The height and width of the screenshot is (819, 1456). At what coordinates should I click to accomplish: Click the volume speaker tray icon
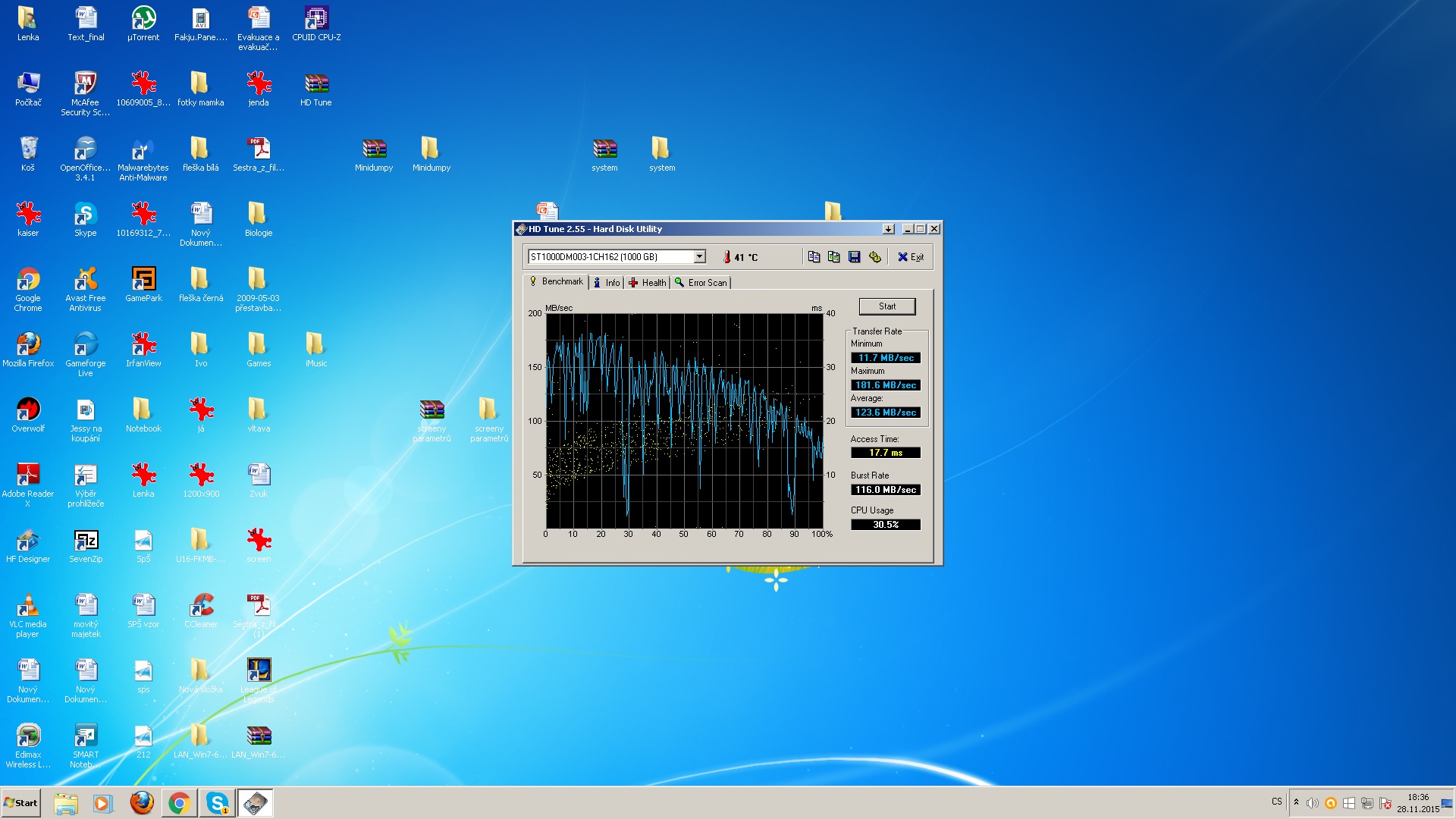pos(1312,803)
